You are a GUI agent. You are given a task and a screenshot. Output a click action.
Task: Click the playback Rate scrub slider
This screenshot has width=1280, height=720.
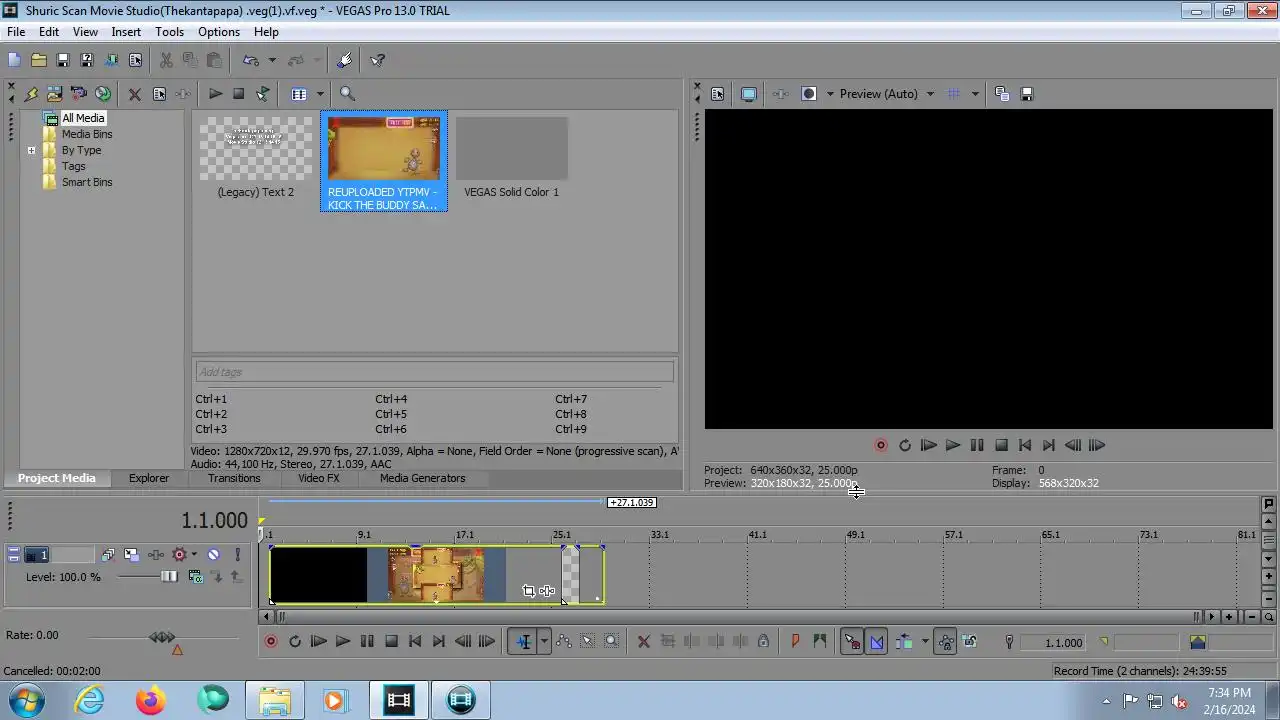pyautogui.click(x=162, y=636)
